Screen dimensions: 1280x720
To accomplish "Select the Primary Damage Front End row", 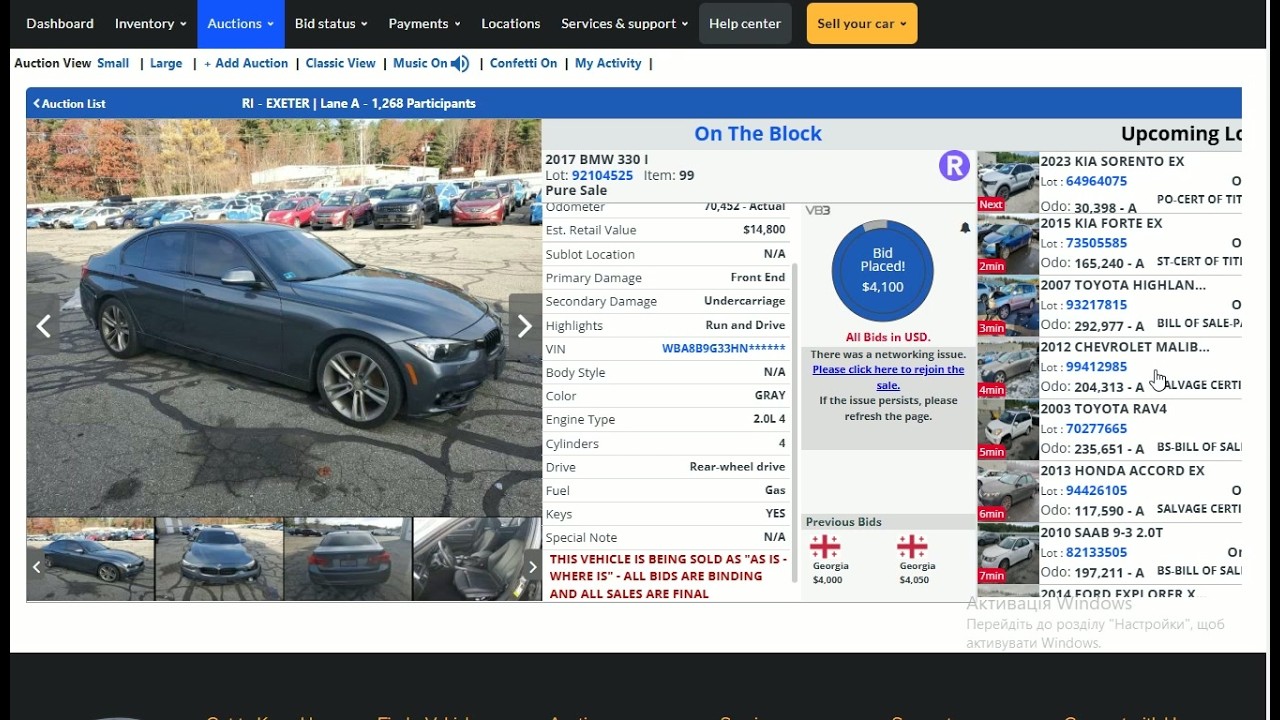I will click(666, 278).
